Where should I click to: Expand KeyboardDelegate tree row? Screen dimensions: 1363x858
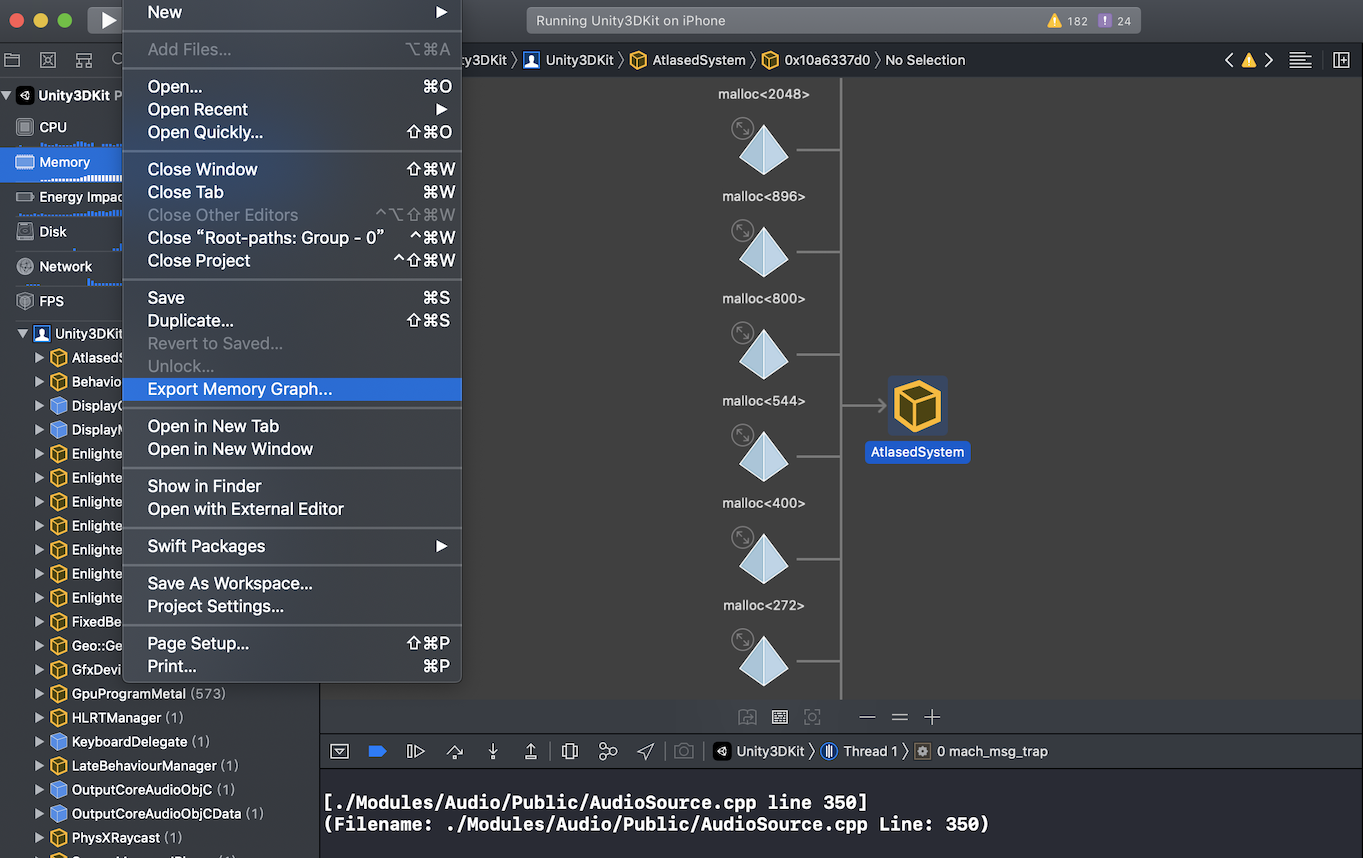click(x=40, y=741)
